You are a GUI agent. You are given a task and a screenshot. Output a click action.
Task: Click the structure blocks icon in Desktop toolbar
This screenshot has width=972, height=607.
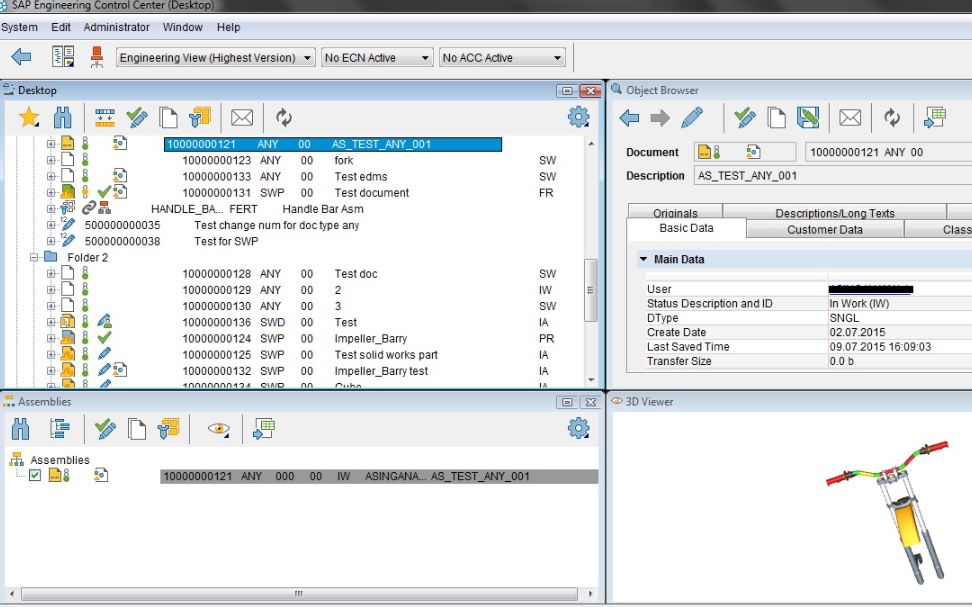[200, 117]
